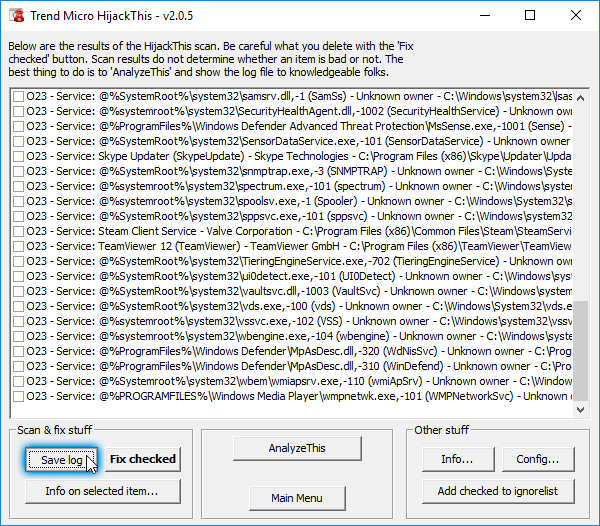Maximize the HijackThis window
This screenshot has width=600, height=526.
point(530,16)
